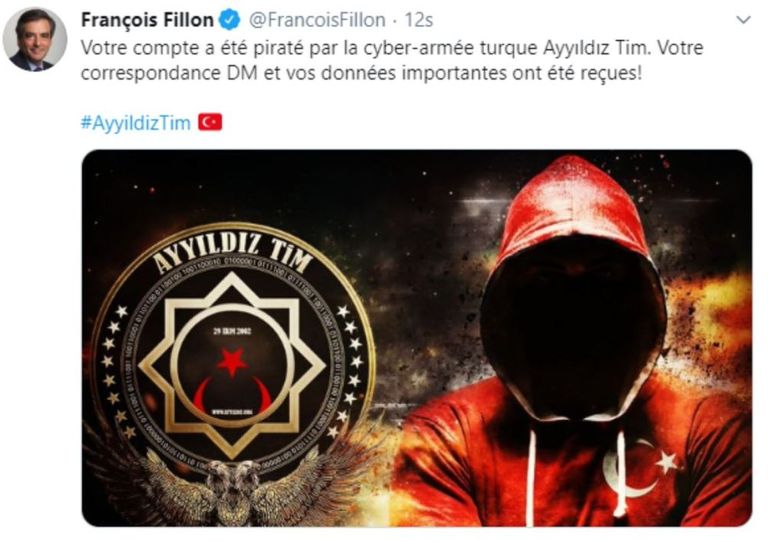Viewport: 768px width, 542px height.
Task: Click the red star inside the emblem
Action: 232,361
